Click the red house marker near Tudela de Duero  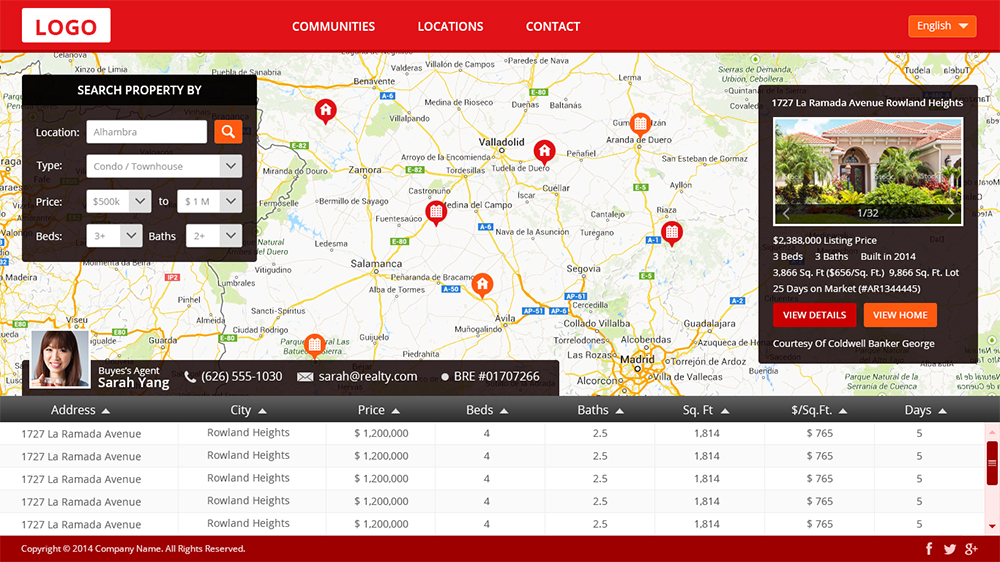544,151
